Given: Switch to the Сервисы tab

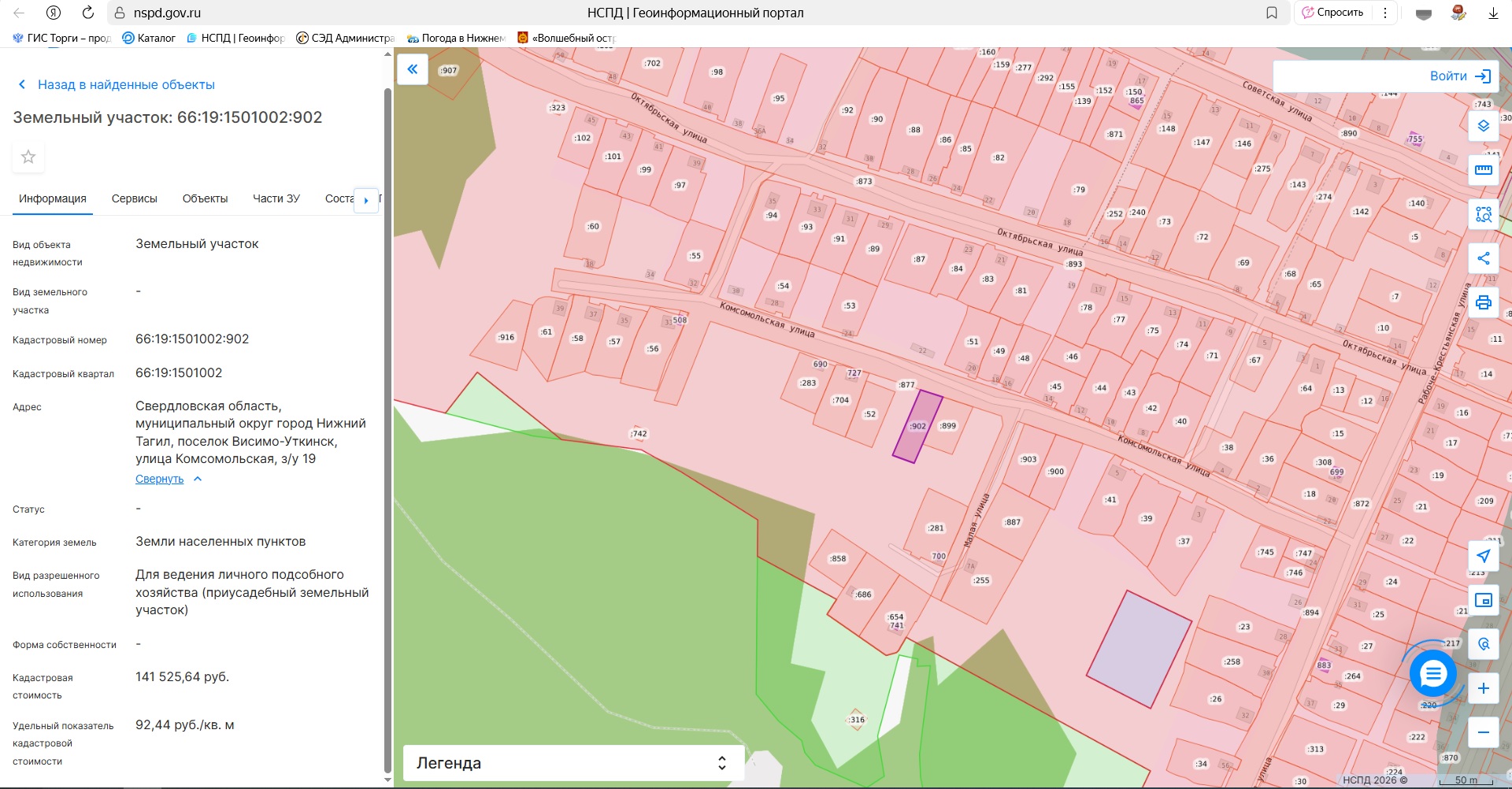Looking at the screenshot, I should click(135, 198).
